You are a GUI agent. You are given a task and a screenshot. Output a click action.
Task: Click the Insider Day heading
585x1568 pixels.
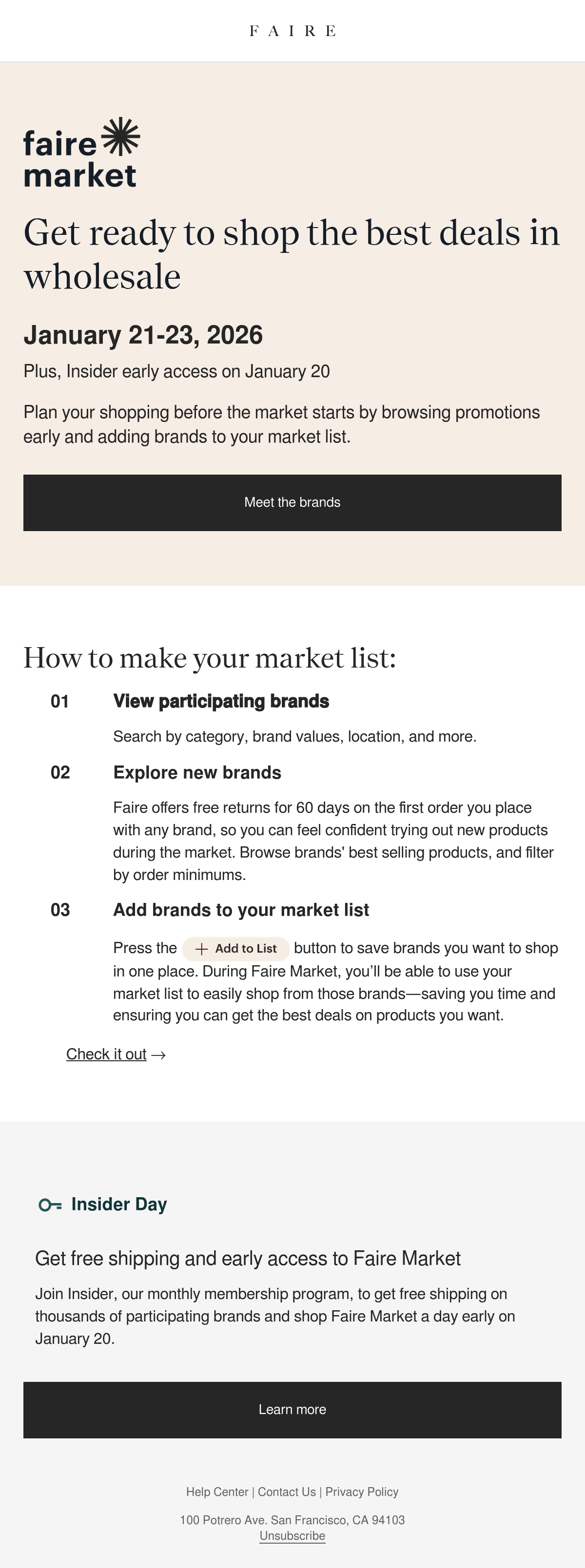(x=119, y=1204)
